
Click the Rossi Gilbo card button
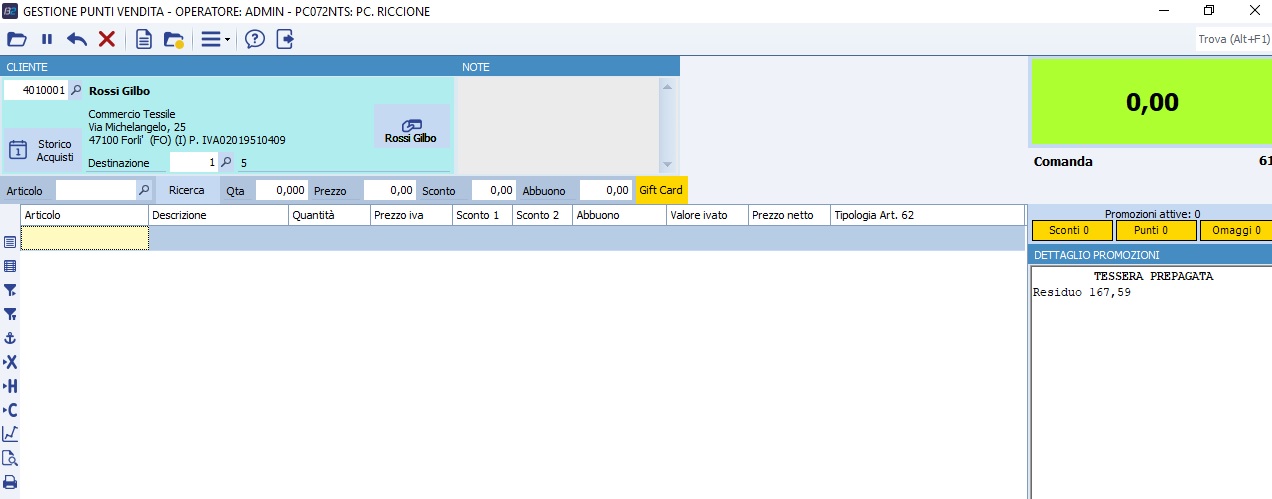point(411,127)
